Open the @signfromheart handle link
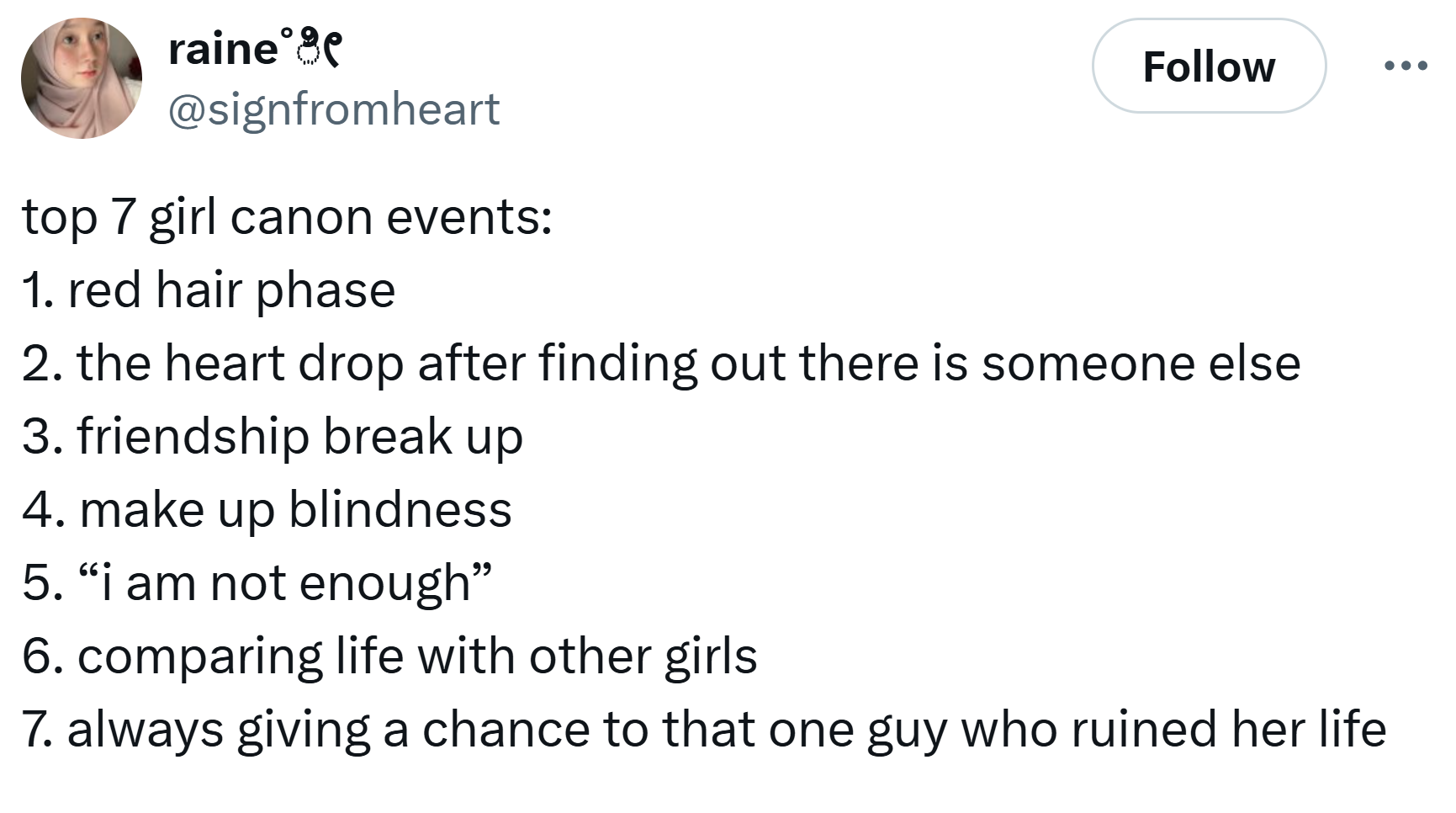The width and height of the screenshot is (1456, 813). tap(334, 109)
